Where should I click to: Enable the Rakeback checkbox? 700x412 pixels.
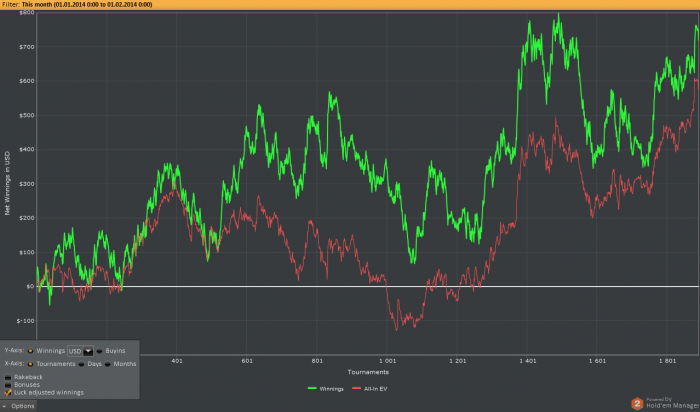point(8,377)
